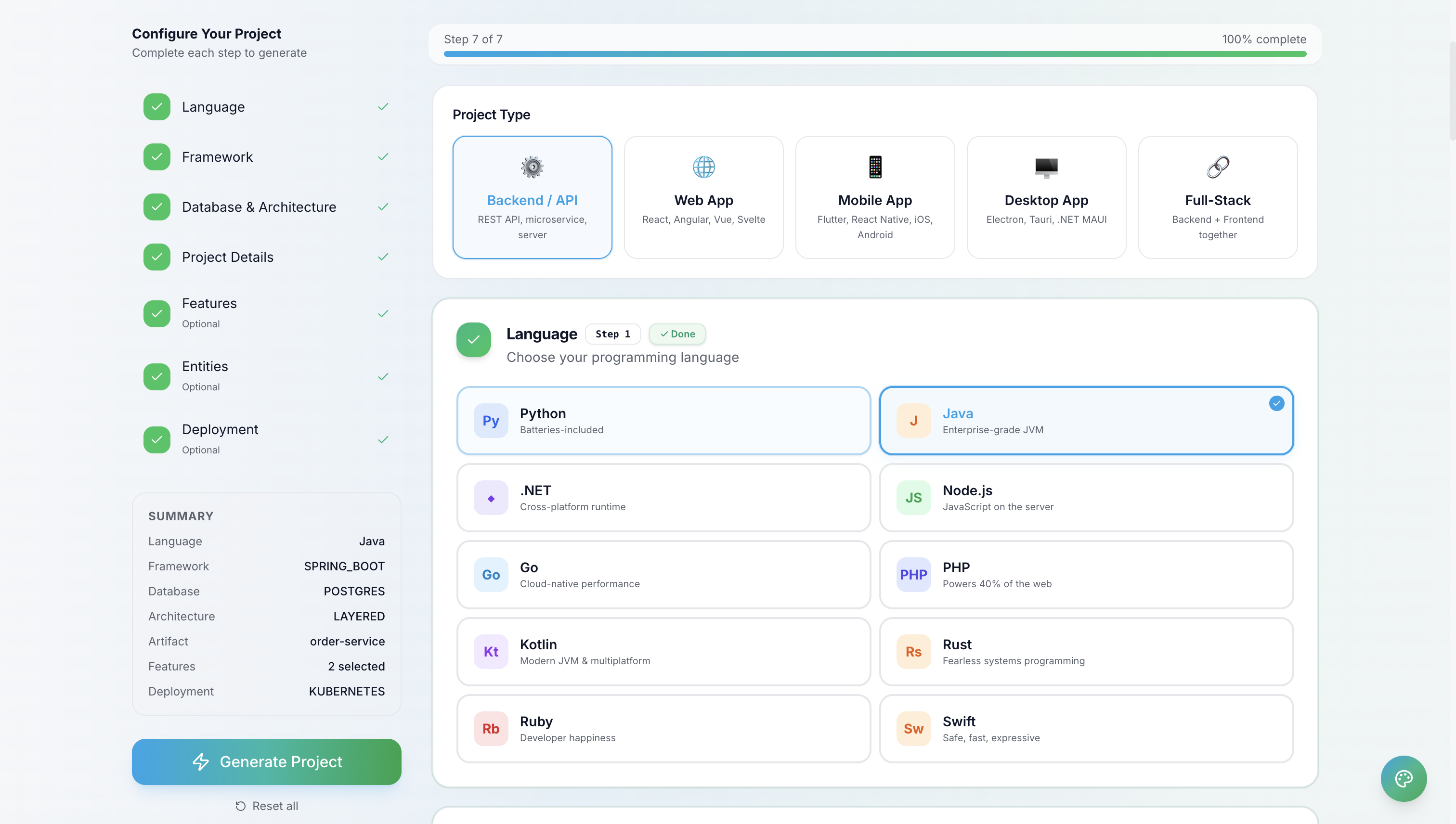Select the Desktop App project type
The image size is (1456, 824).
(1046, 197)
